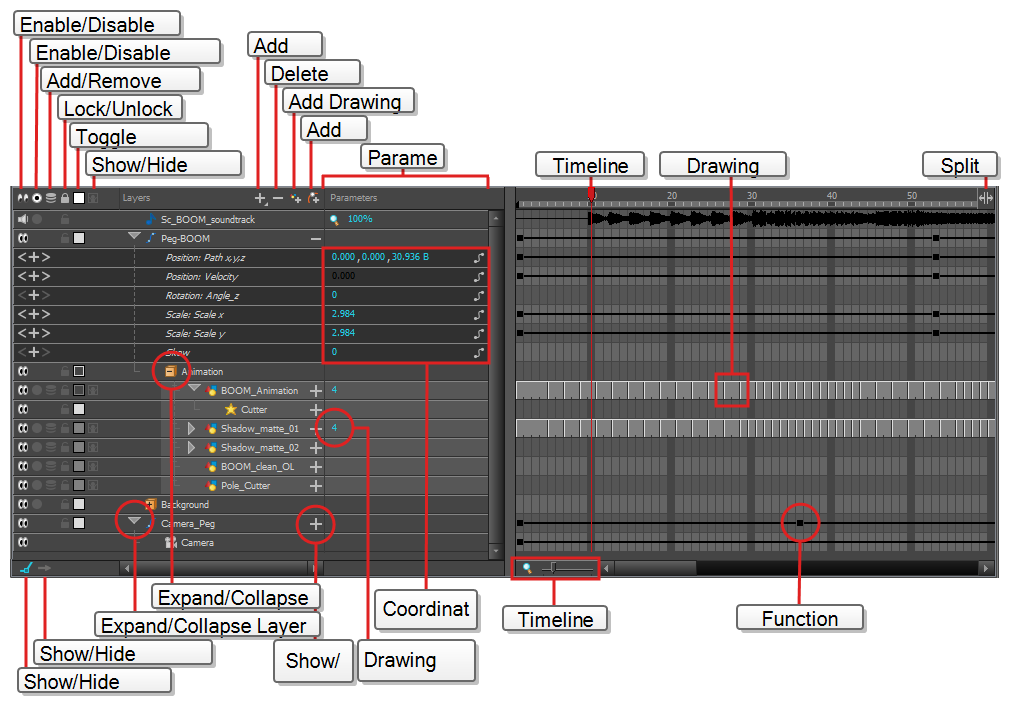Click the Onion Skin header icon

coord(51,199)
